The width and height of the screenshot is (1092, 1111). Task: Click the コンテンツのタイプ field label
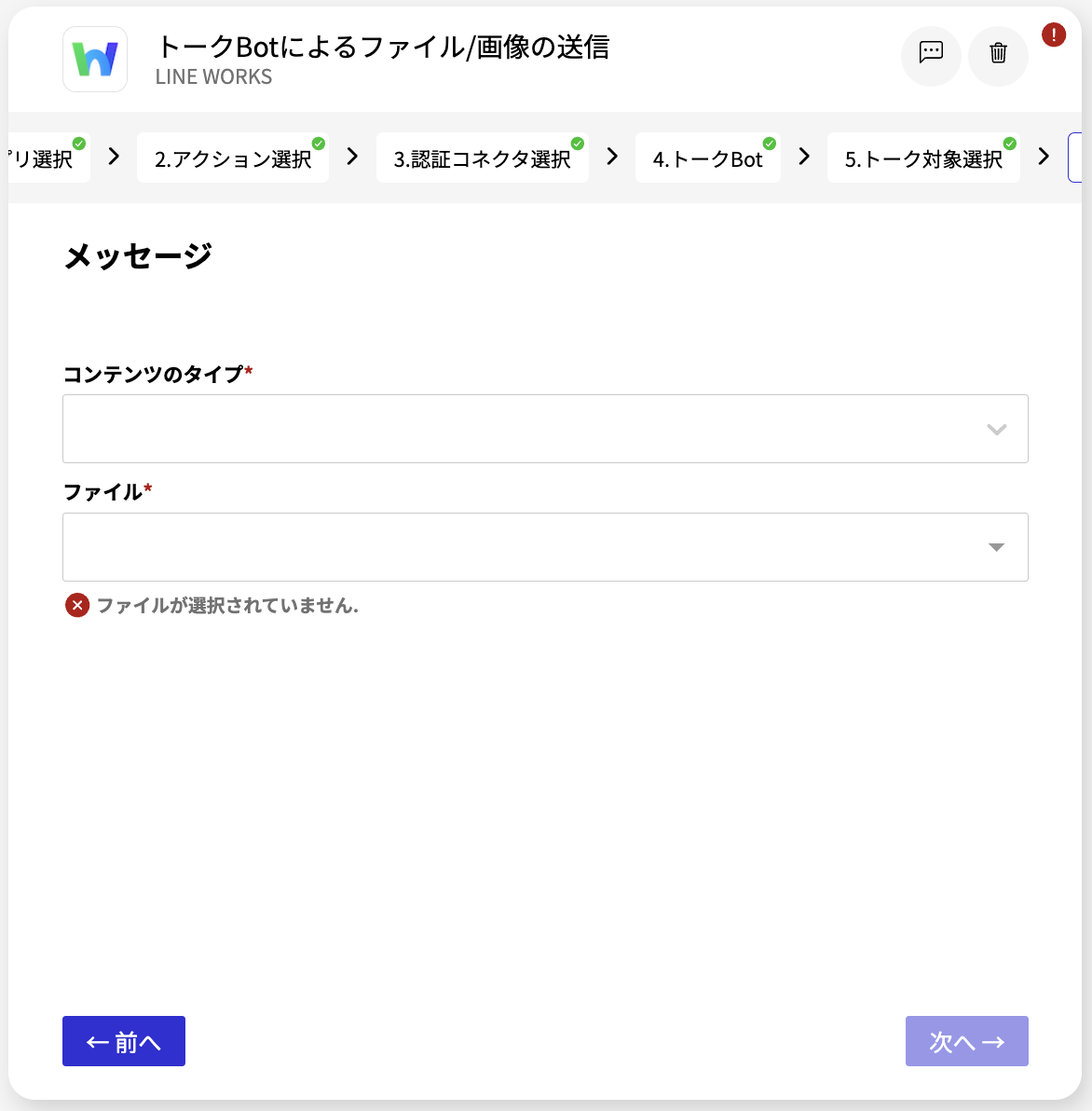point(154,374)
